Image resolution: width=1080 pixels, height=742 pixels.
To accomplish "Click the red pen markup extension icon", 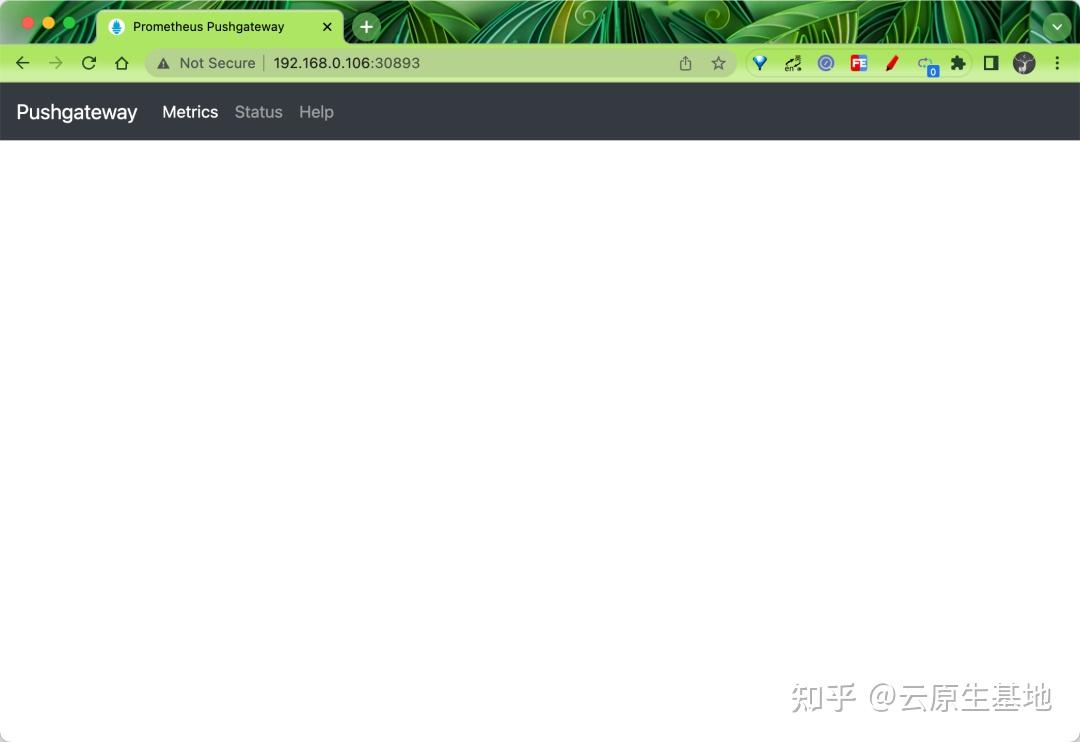I will click(x=892, y=63).
